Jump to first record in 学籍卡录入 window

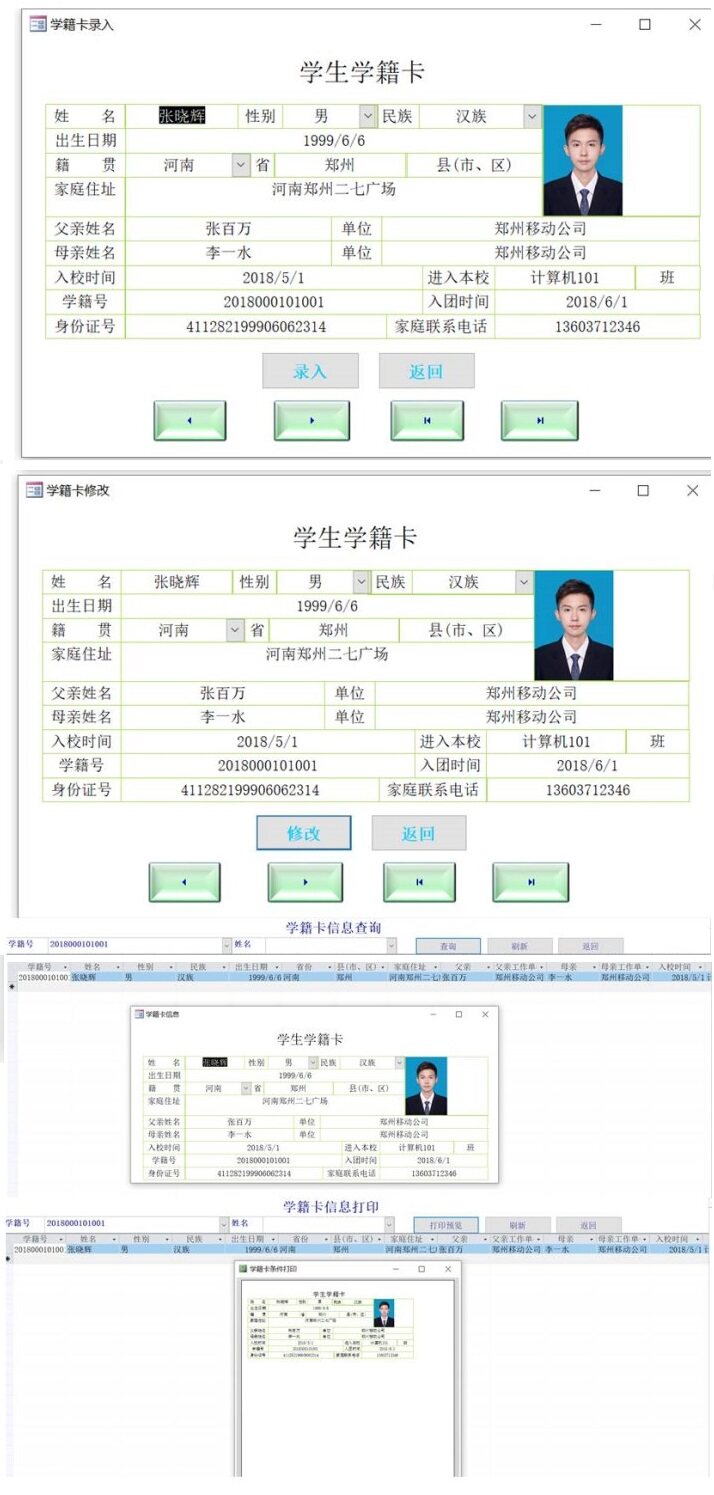(427, 421)
